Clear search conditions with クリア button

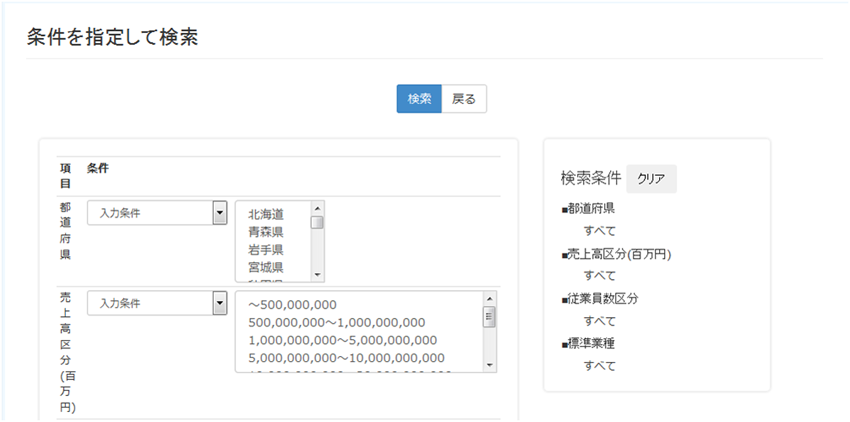(651, 179)
